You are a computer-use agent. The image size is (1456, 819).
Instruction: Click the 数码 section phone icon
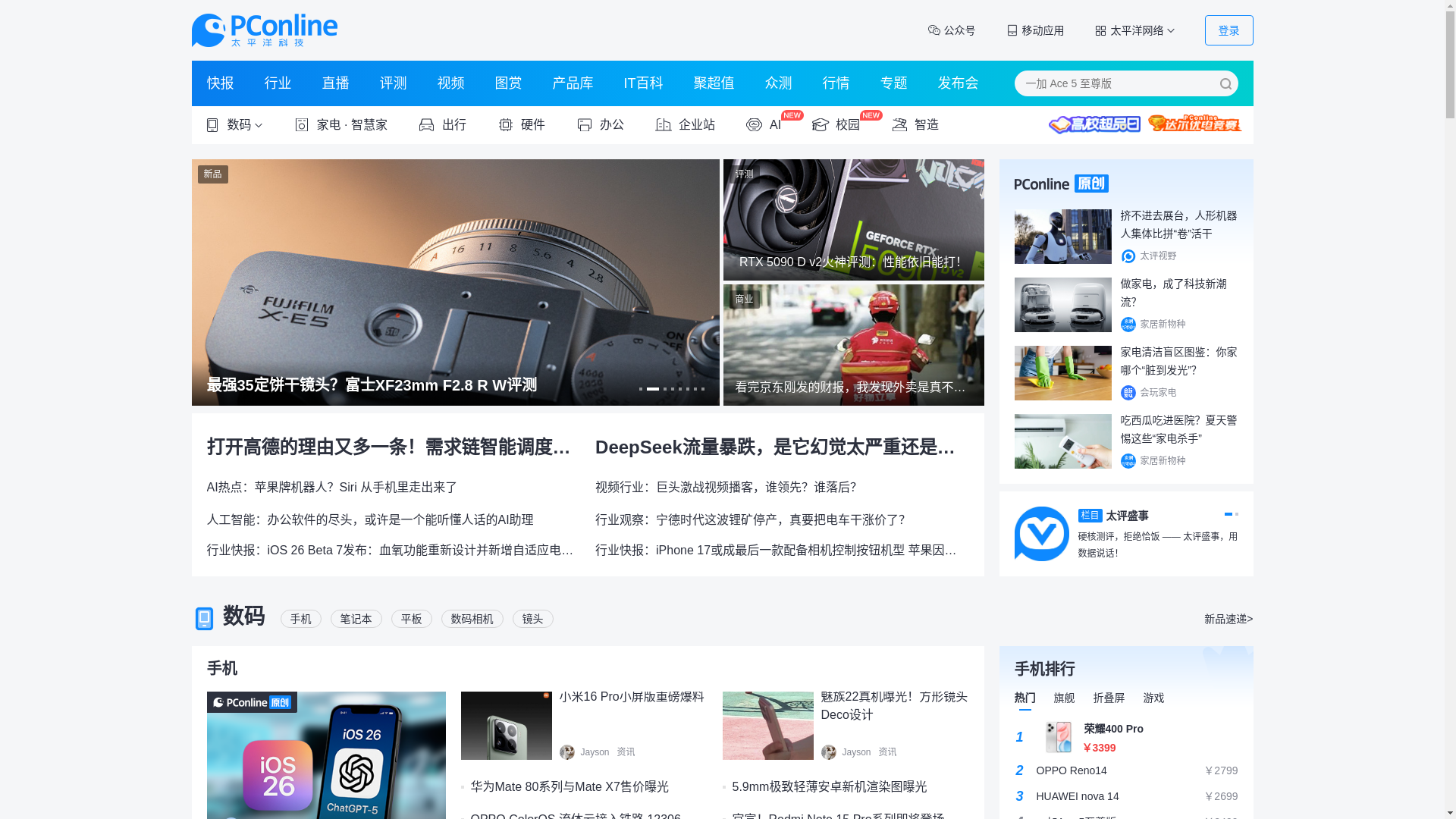click(x=204, y=619)
